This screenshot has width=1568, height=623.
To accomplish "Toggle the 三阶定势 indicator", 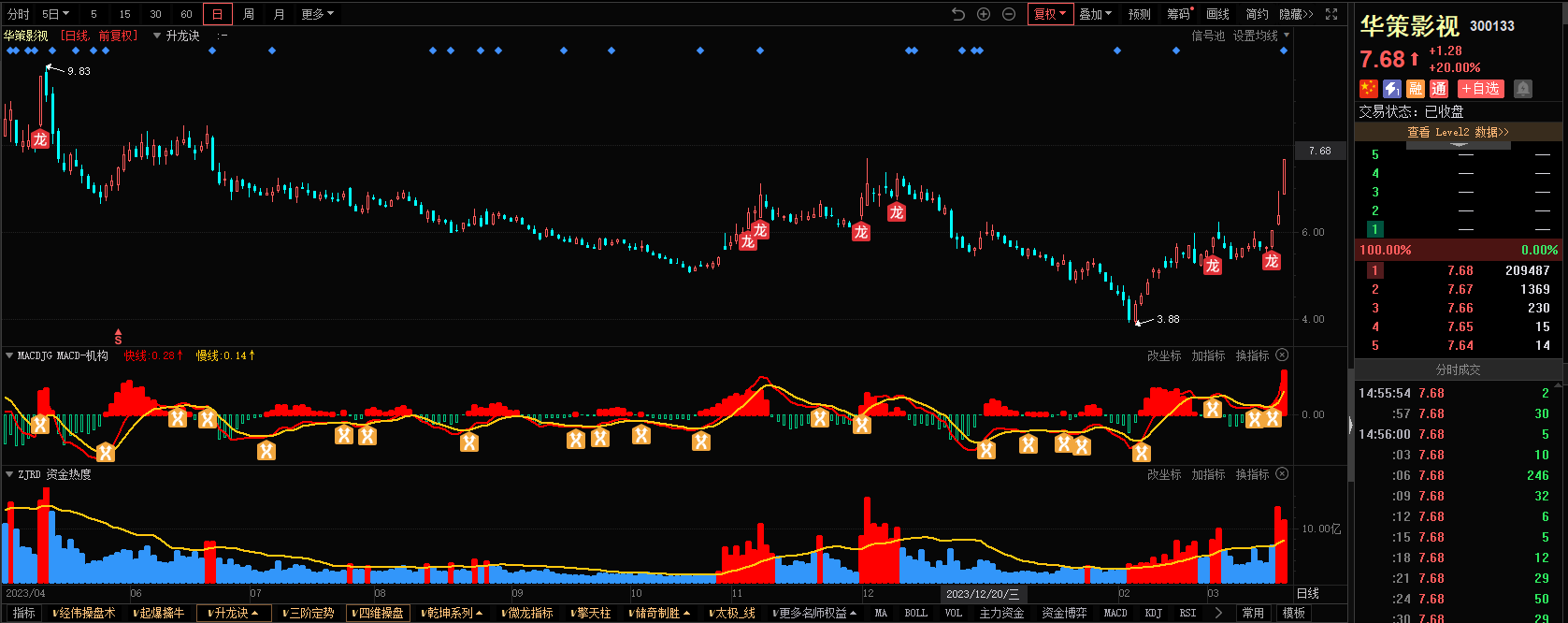I will 309,613.
